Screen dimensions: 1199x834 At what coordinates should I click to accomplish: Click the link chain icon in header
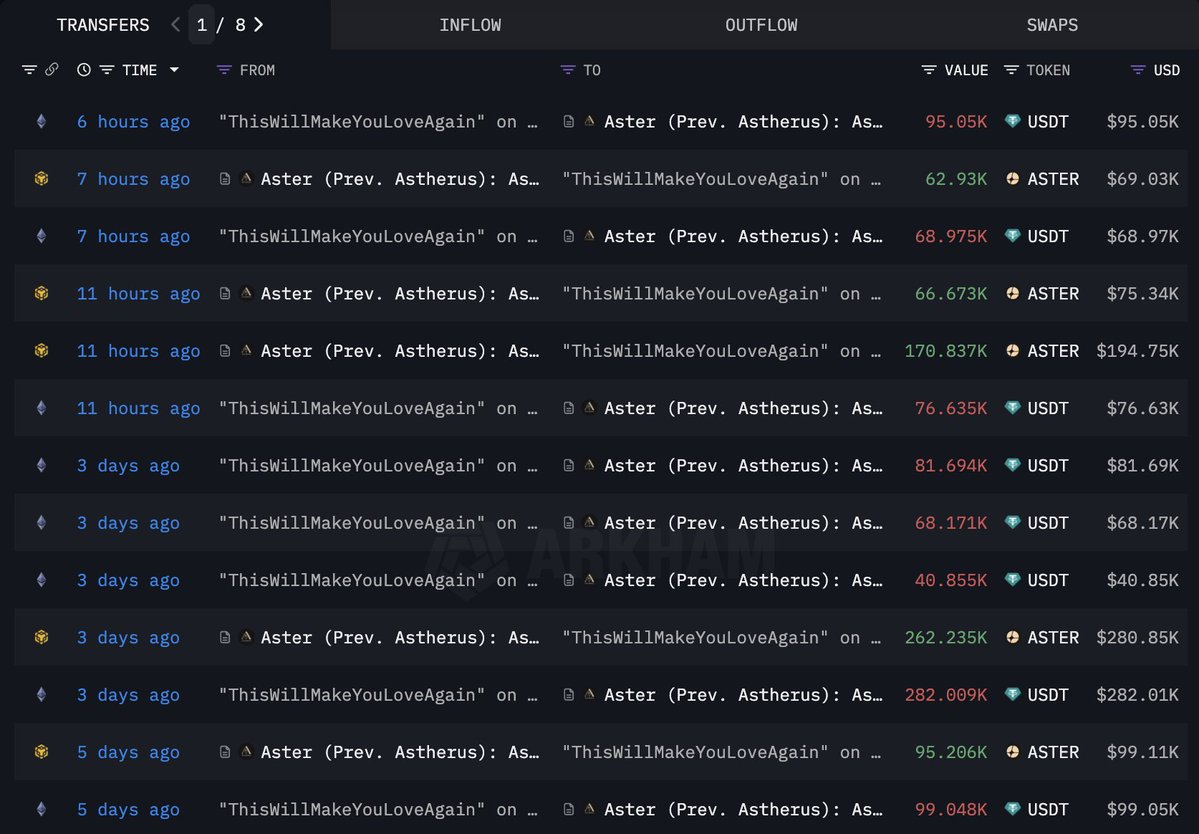pyautogui.click(x=51, y=70)
